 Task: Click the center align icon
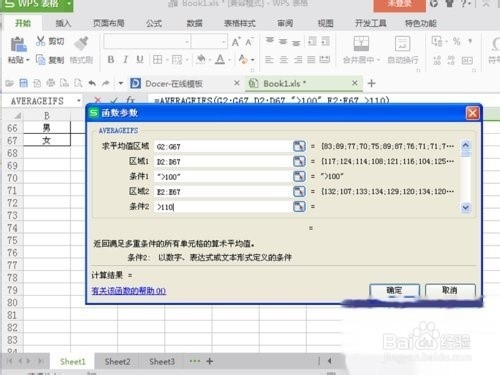tap(283, 60)
